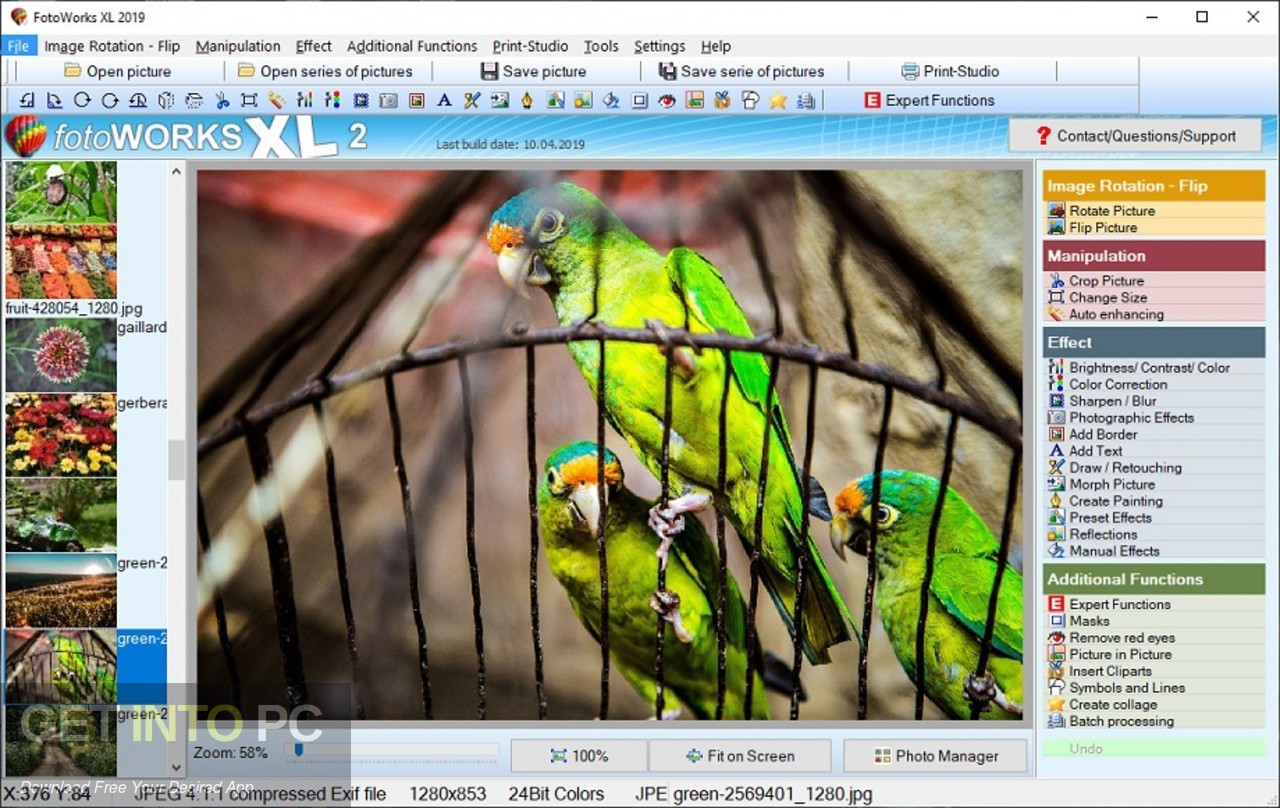Choose Sharpen / Blur in the side panel

tap(1112, 401)
